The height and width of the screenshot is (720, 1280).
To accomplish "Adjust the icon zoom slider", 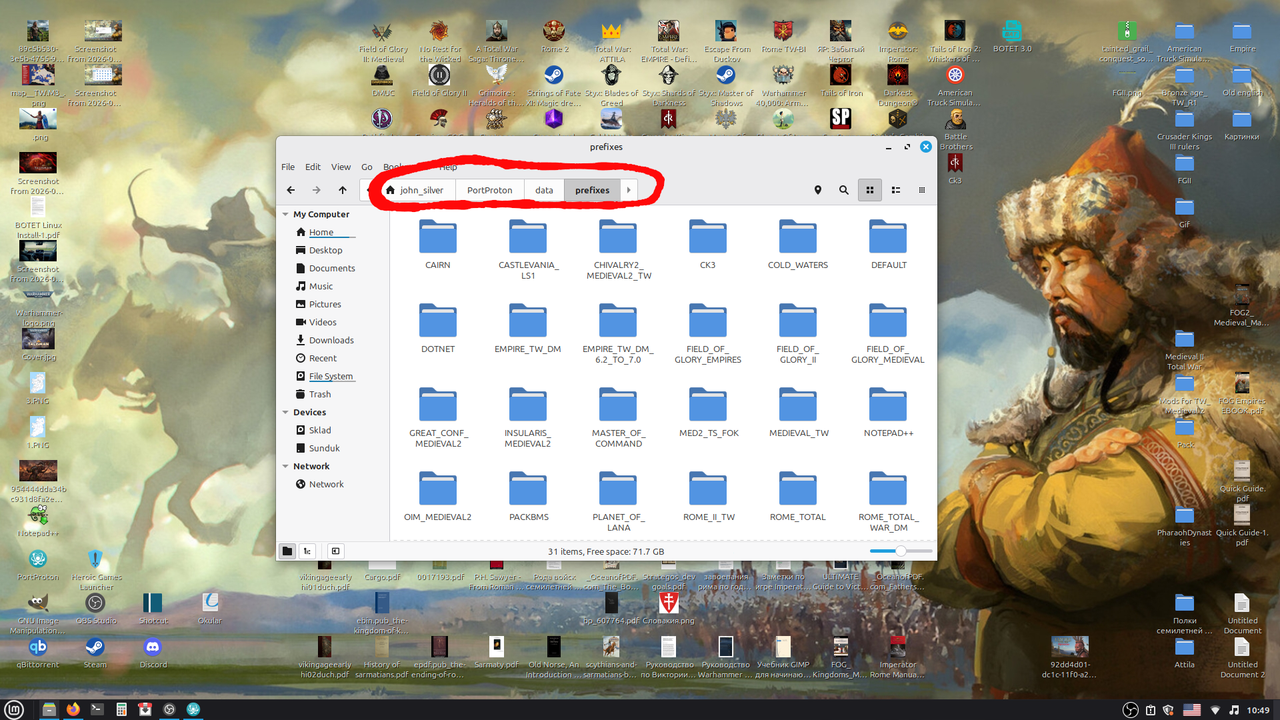I will [x=900, y=551].
